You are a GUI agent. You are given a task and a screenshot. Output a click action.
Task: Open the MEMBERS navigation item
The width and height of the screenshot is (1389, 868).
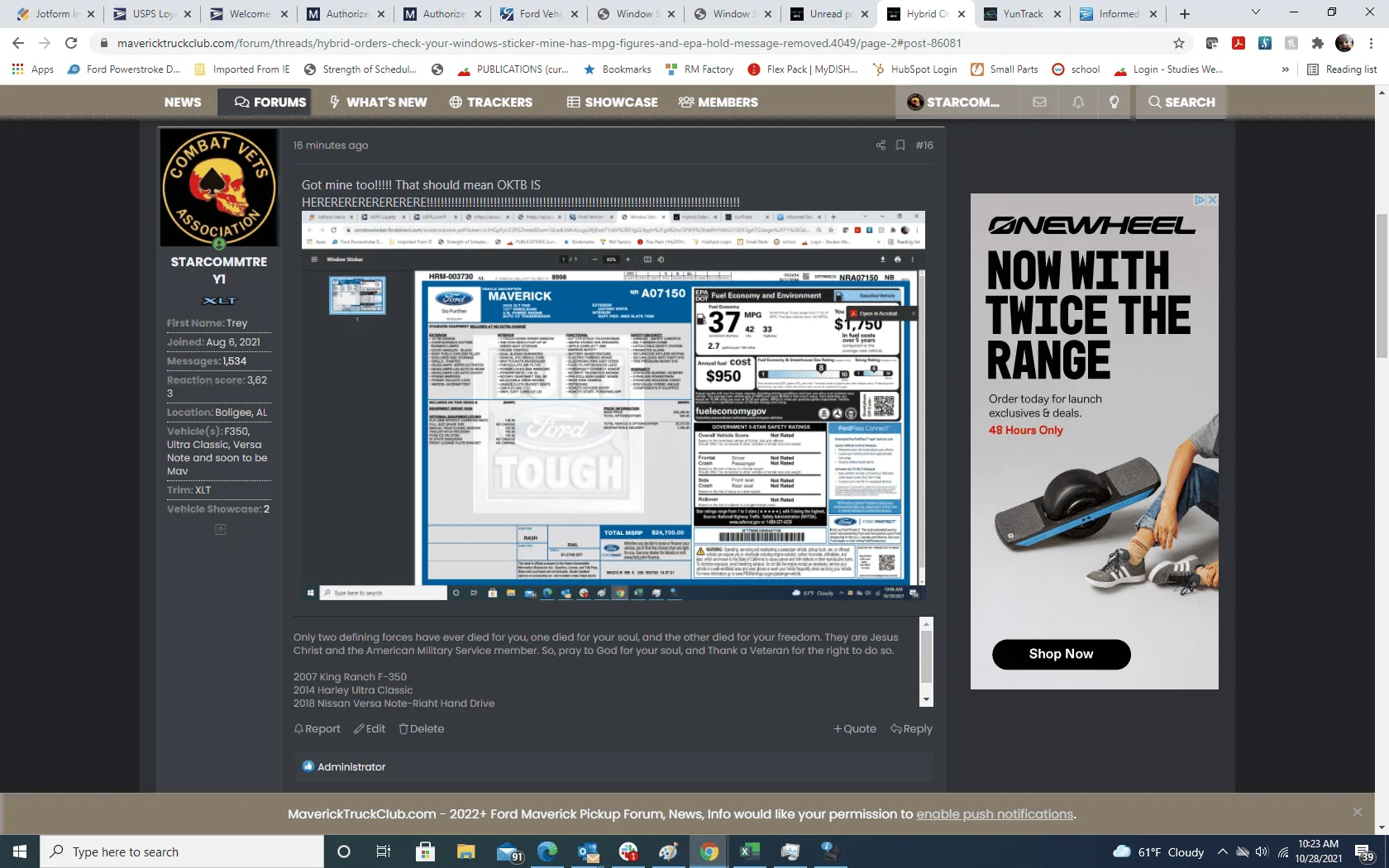coord(718,103)
